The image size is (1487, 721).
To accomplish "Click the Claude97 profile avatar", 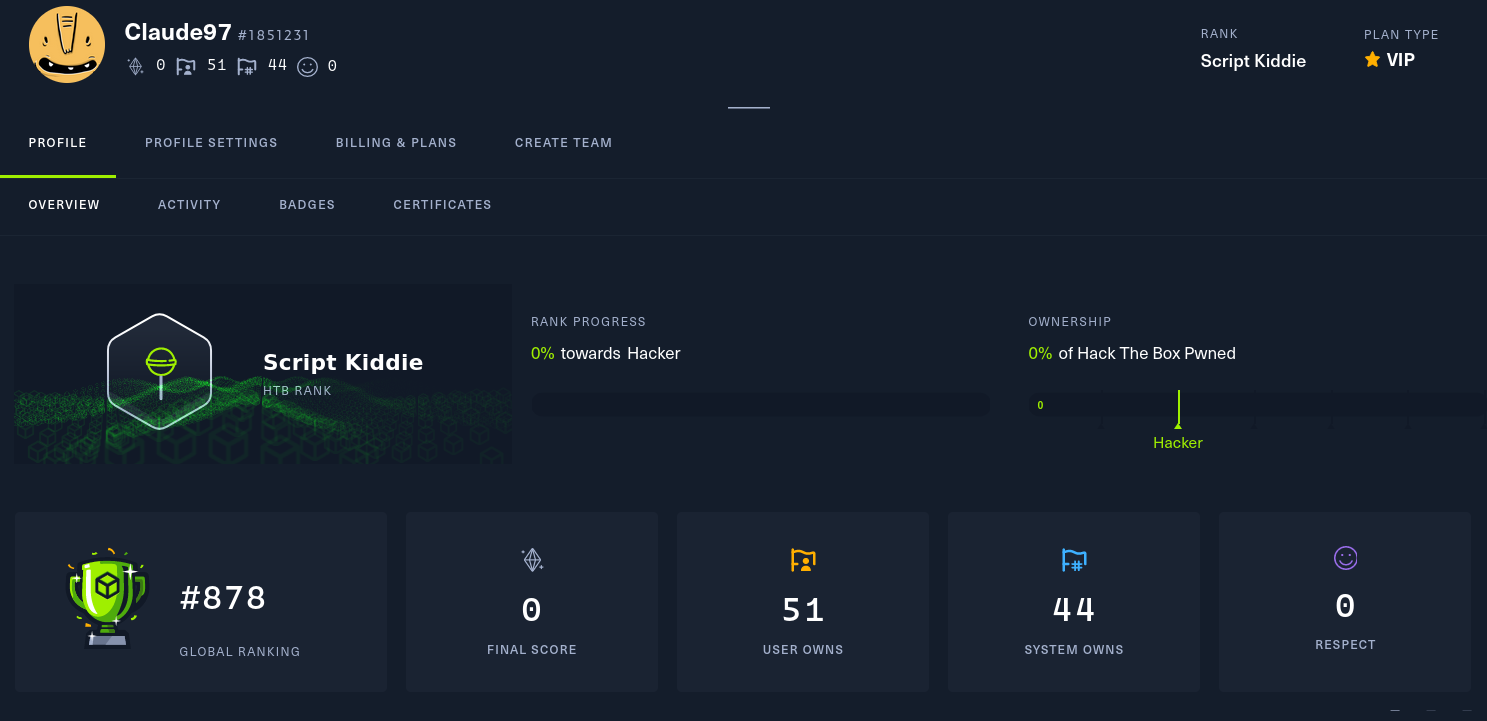I will (67, 45).
